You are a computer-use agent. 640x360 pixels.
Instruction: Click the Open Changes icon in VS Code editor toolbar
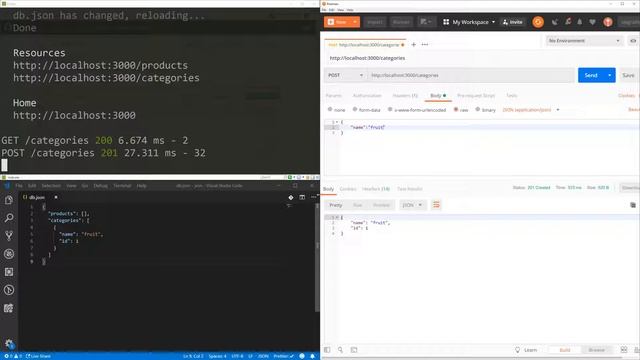click(x=291, y=197)
